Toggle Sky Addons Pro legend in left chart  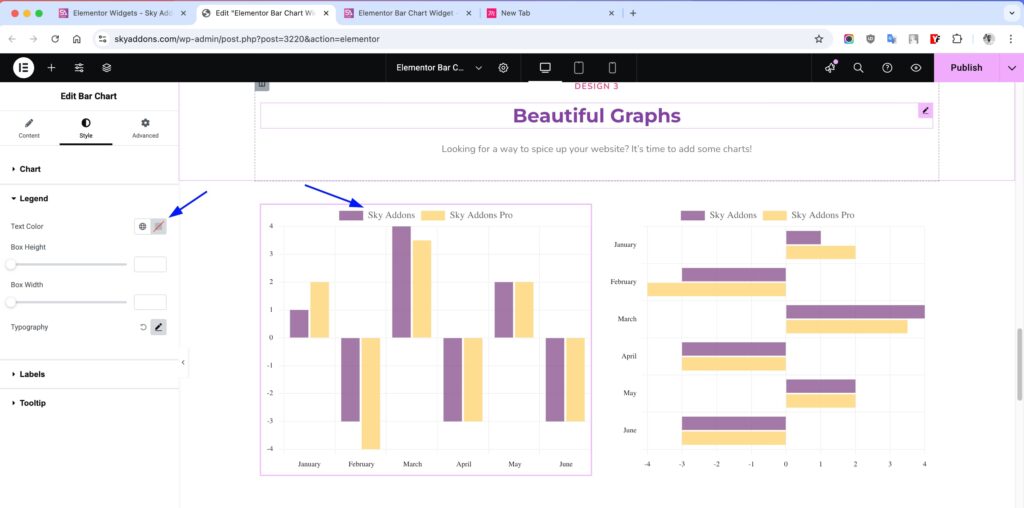pyautogui.click(x=467, y=215)
